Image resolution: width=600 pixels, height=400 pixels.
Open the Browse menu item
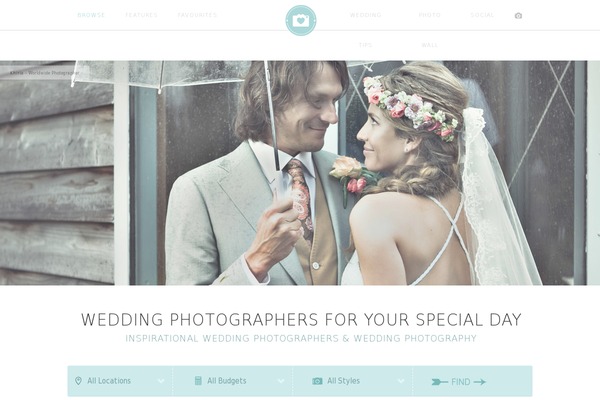(x=91, y=15)
